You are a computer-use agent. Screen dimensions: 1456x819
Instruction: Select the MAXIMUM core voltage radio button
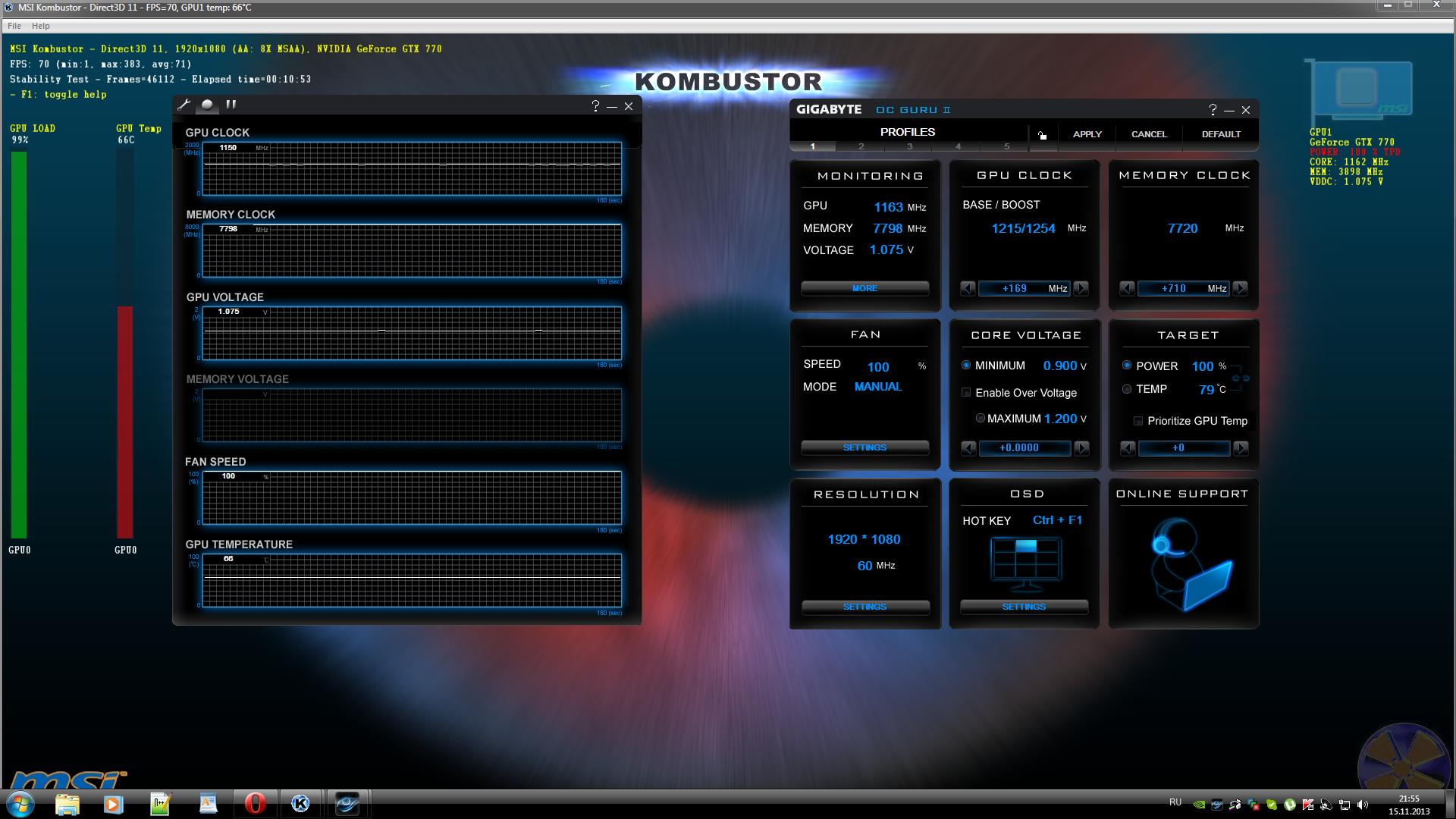(980, 419)
